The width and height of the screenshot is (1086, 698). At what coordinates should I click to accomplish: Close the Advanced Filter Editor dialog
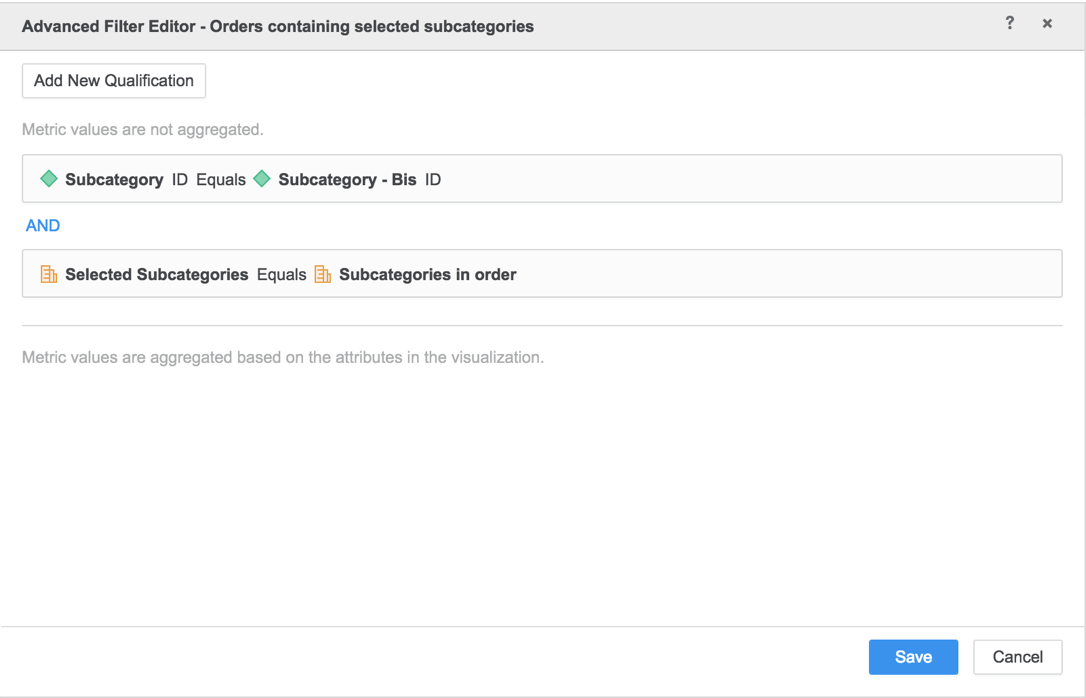(1047, 24)
